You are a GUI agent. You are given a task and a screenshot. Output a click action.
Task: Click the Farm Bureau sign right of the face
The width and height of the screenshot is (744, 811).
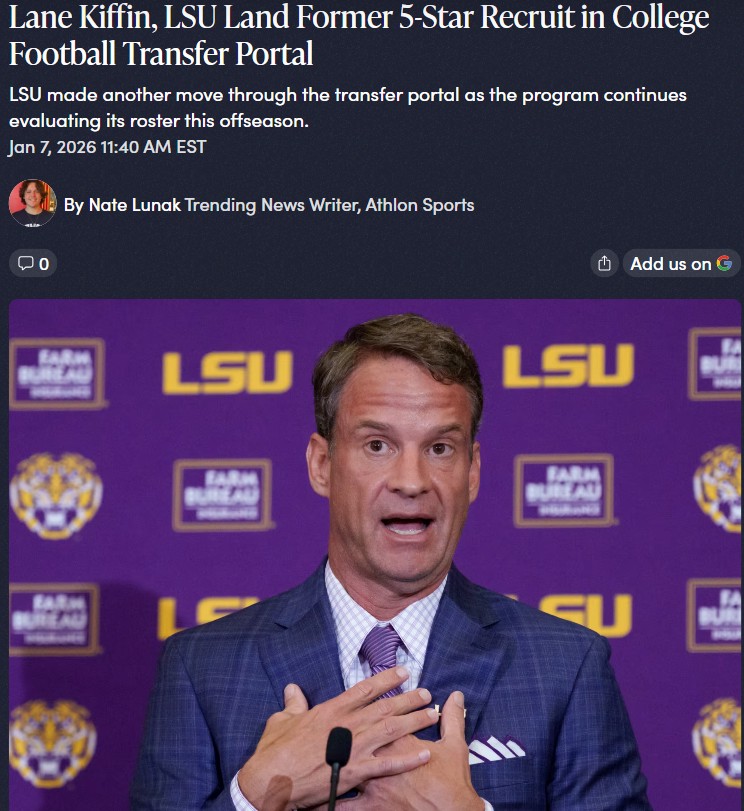click(564, 490)
